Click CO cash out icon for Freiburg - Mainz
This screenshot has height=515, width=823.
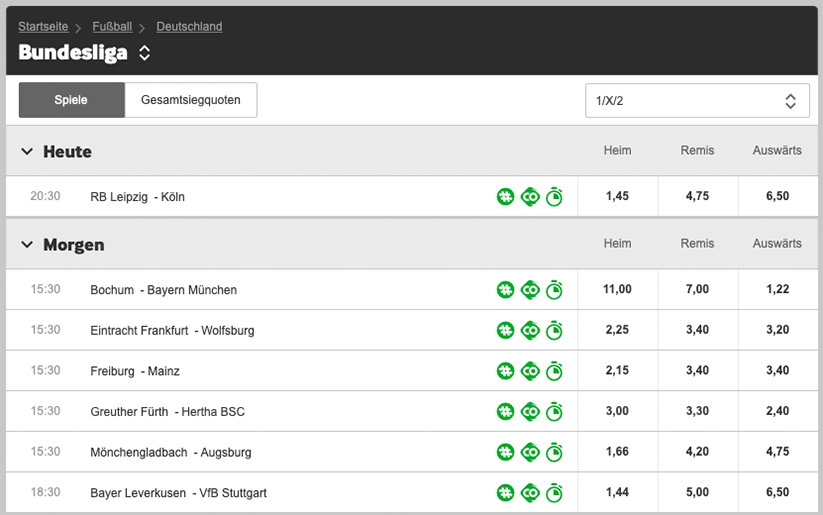pos(530,371)
